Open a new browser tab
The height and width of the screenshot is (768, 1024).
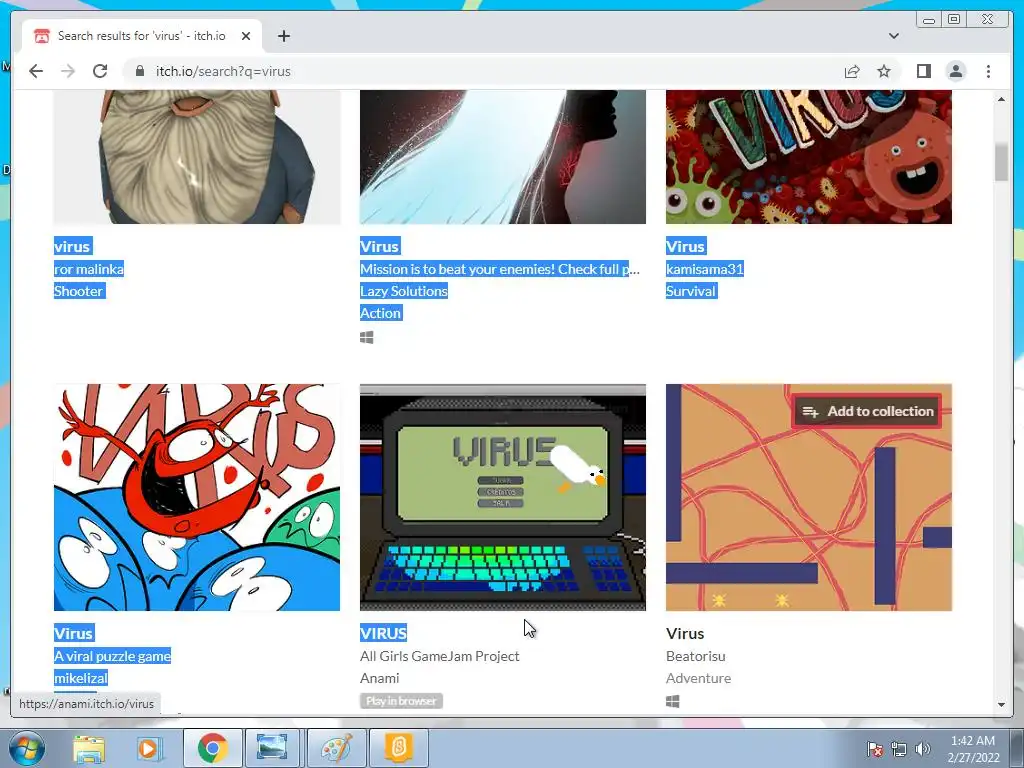pos(283,36)
